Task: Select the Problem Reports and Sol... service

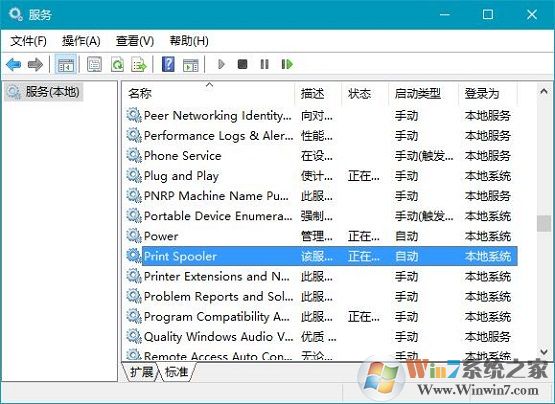Action: 218,297
